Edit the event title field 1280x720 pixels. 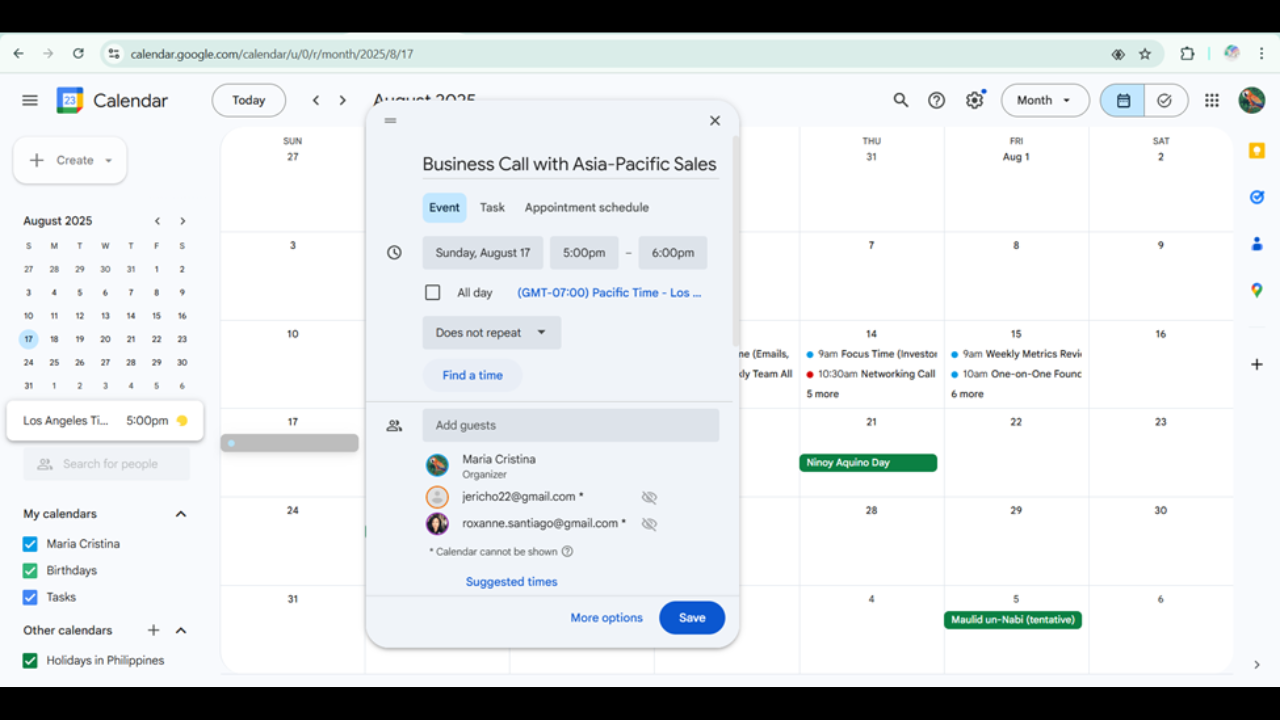click(570, 164)
